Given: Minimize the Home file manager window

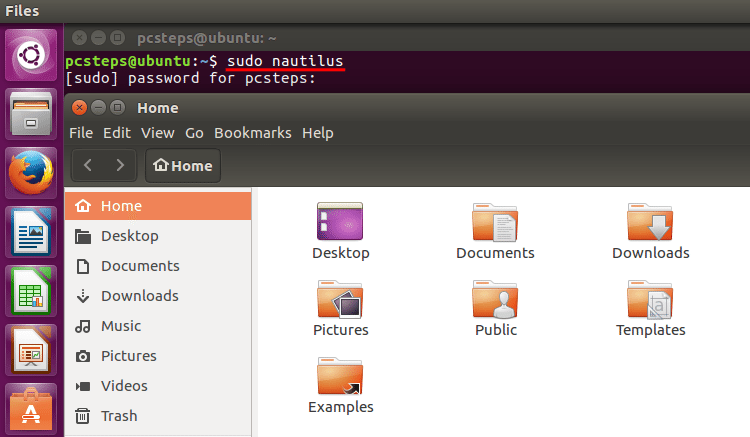Looking at the screenshot, I should tap(99, 108).
